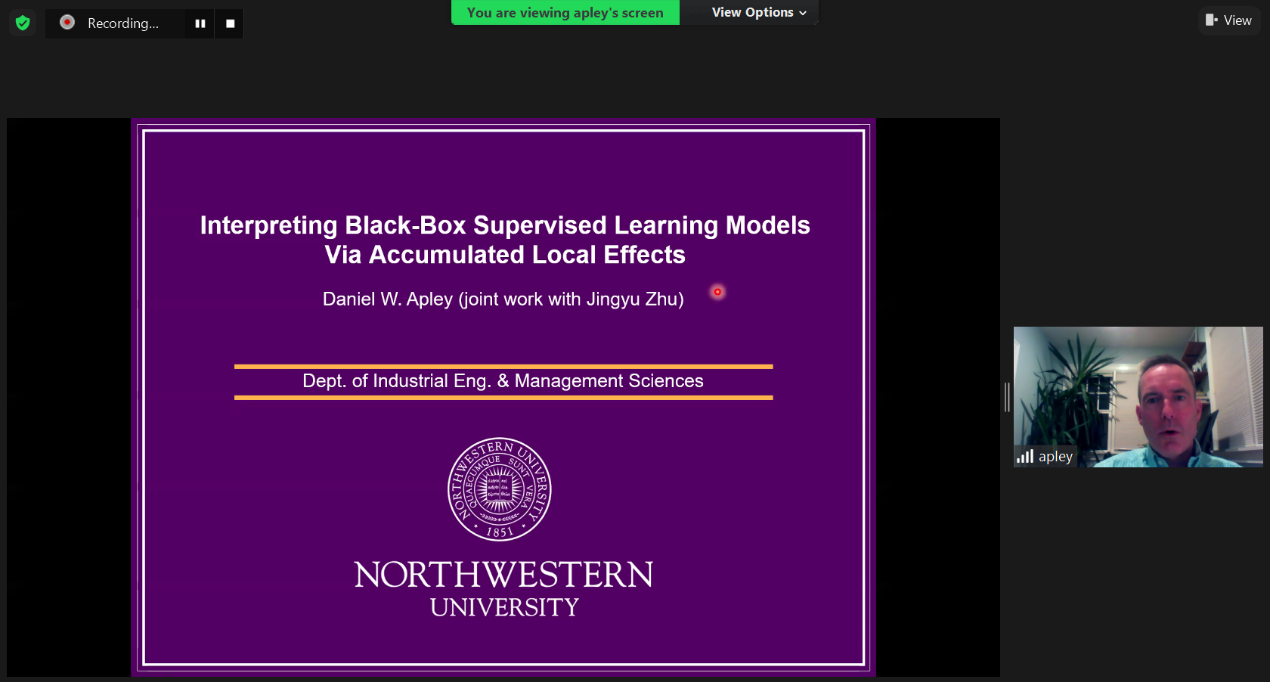Click the Northwestern University seal on slide
Viewport: 1270px width, 682px height.
click(x=499, y=489)
